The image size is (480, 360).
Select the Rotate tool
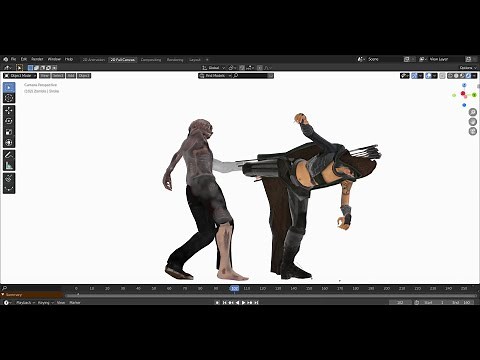(9, 121)
